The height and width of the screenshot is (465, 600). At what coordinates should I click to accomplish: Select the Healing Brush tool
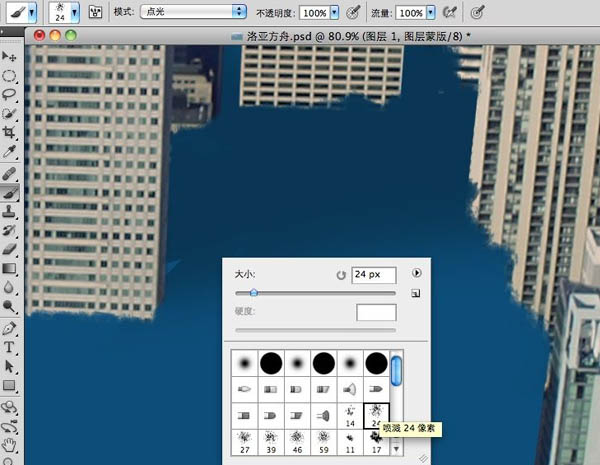(9, 174)
